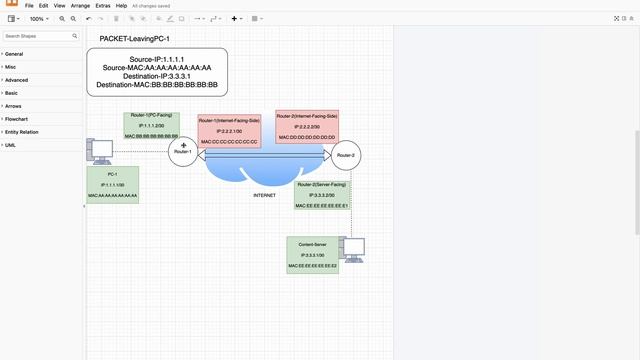Open the table insert dropdown

257,19
